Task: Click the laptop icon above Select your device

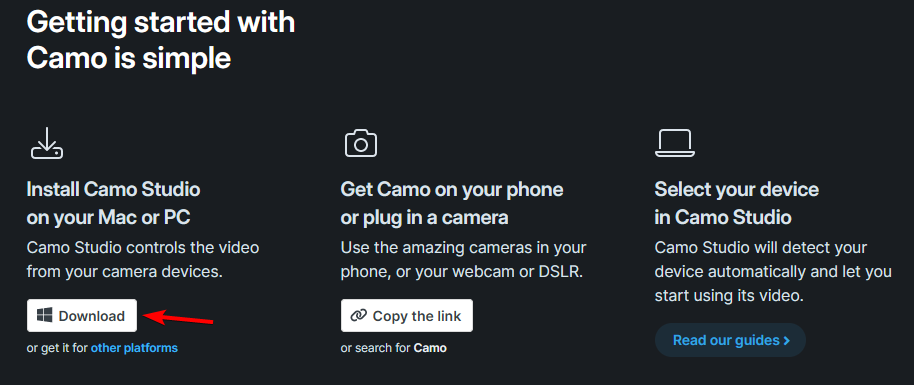Action: point(675,144)
